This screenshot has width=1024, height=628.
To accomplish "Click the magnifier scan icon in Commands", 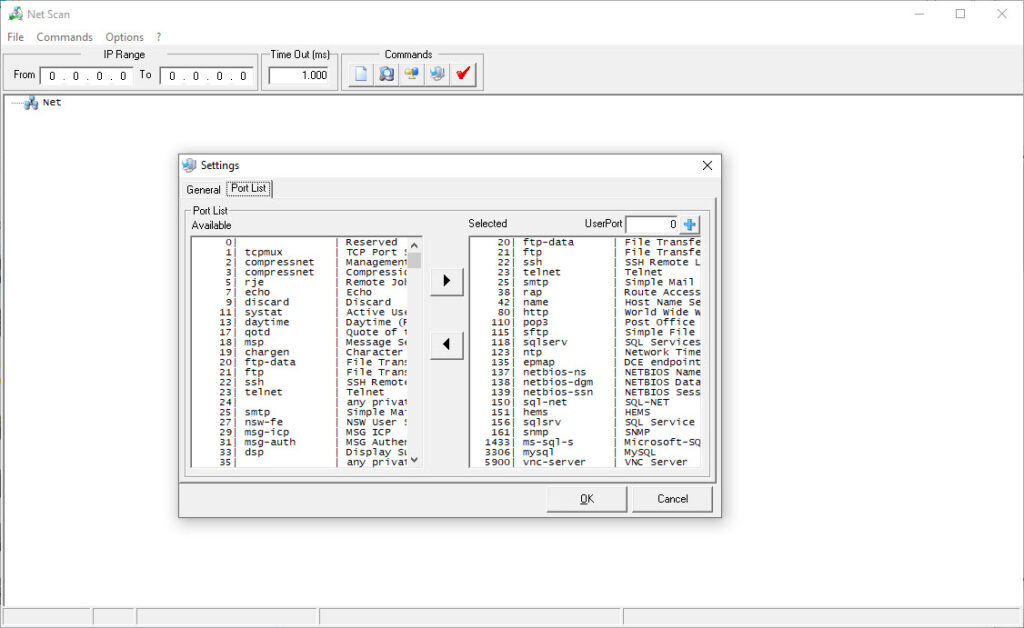I will [387, 74].
